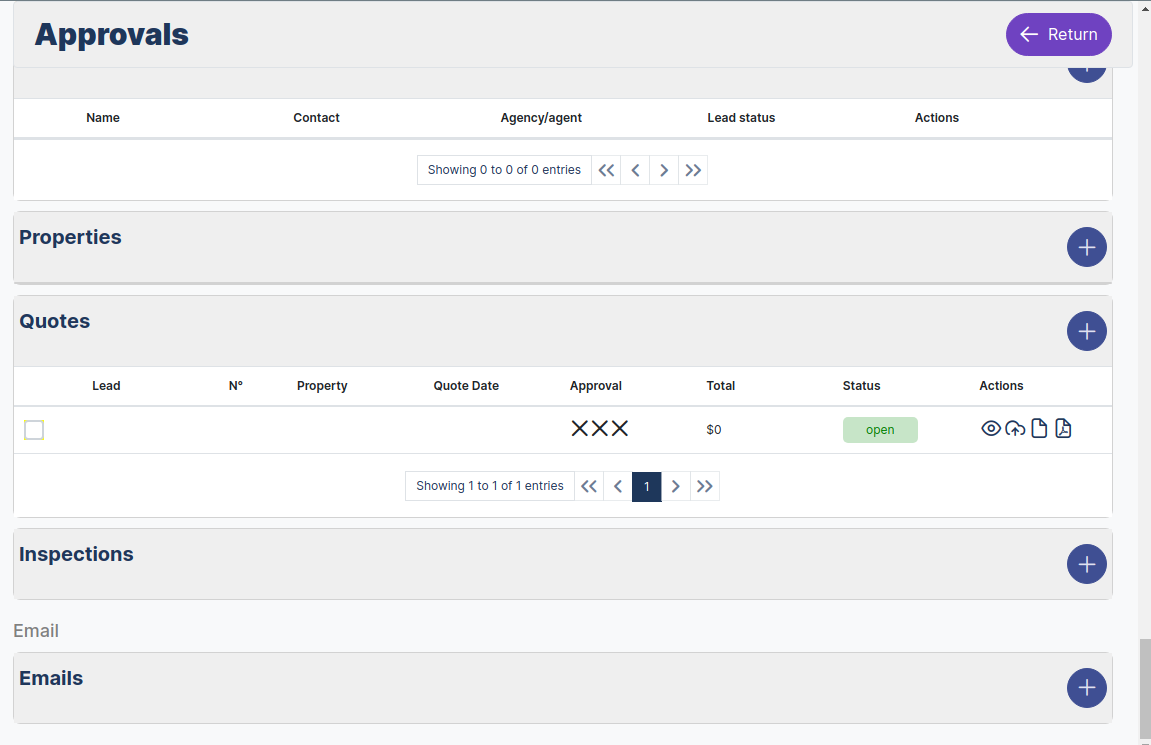Click the PDF file icon in quote actions
Image resolution: width=1151 pixels, height=745 pixels.
point(1063,429)
